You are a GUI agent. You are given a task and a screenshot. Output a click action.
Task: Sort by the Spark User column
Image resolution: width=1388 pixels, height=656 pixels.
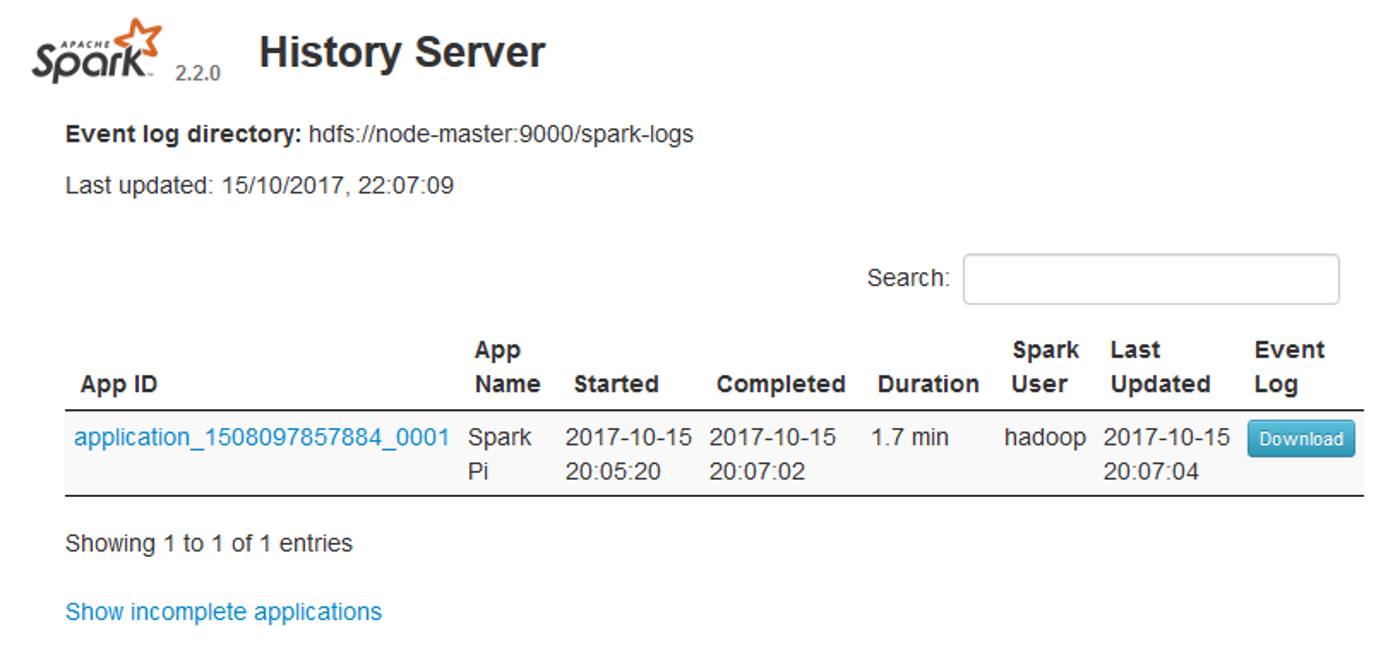(x=1043, y=366)
